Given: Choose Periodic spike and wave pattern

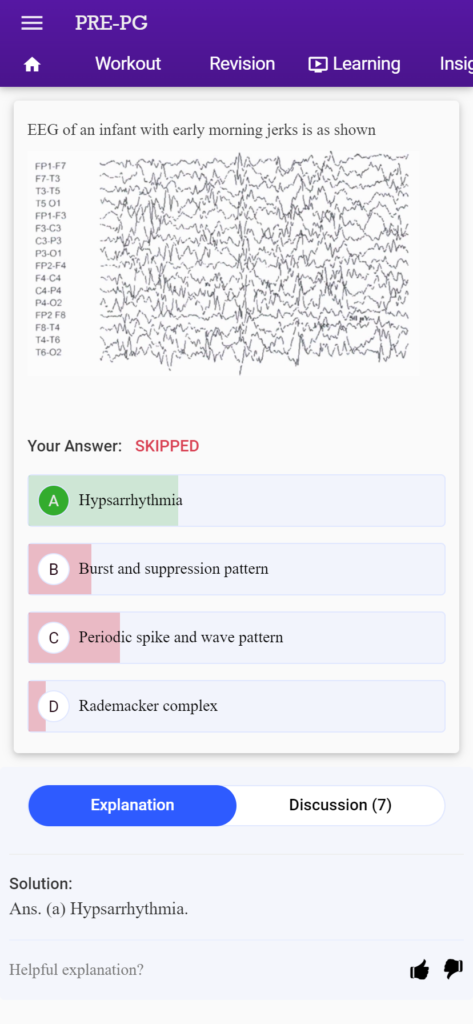Looking at the screenshot, I should tap(236, 638).
